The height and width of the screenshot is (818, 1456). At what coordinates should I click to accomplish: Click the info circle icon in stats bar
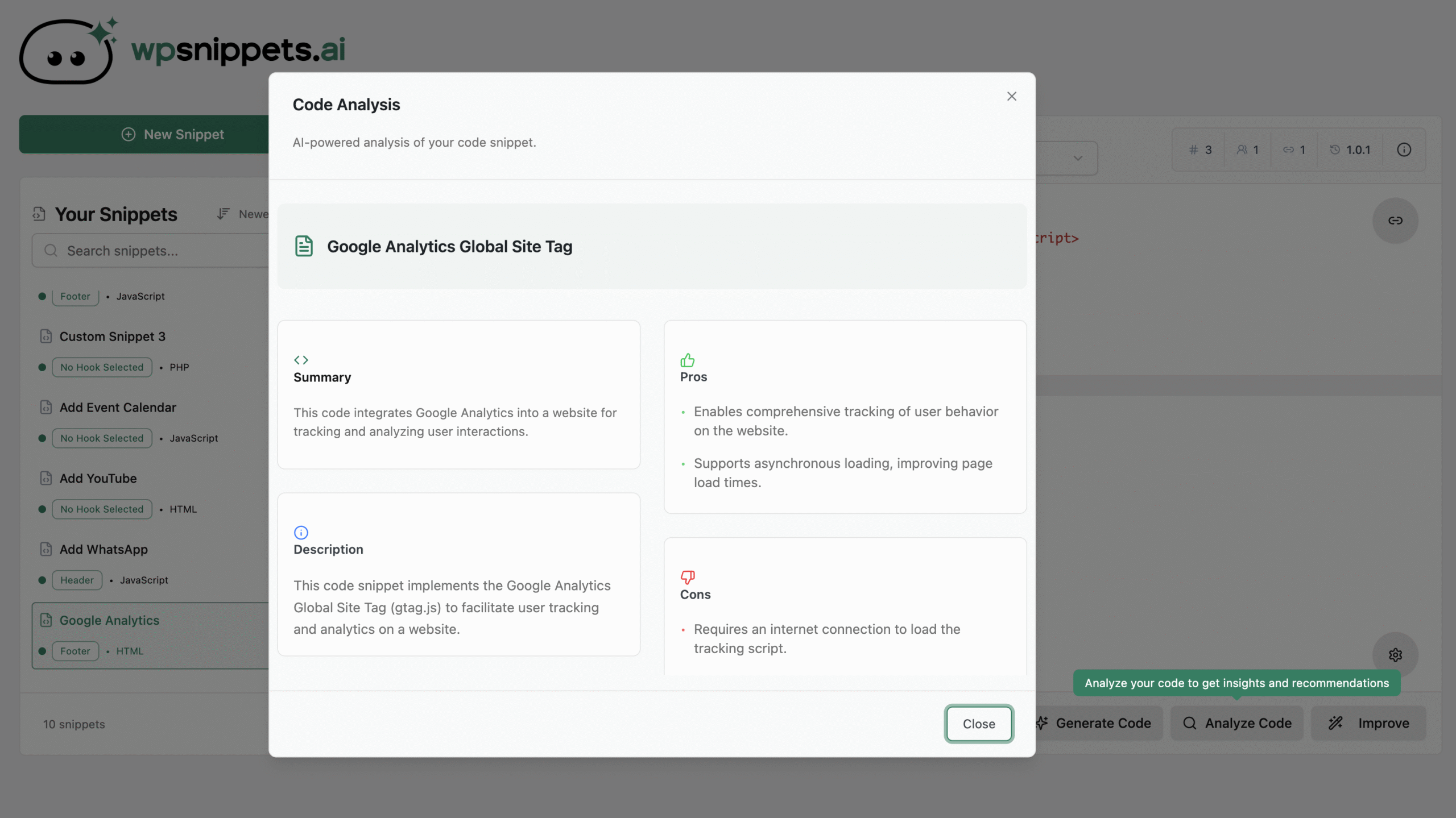point(1404,150)
